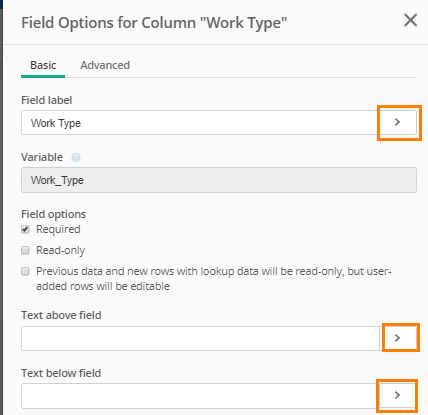Enable the Read-only checkbox
The image size is (428, 415).
pos(25,250)
